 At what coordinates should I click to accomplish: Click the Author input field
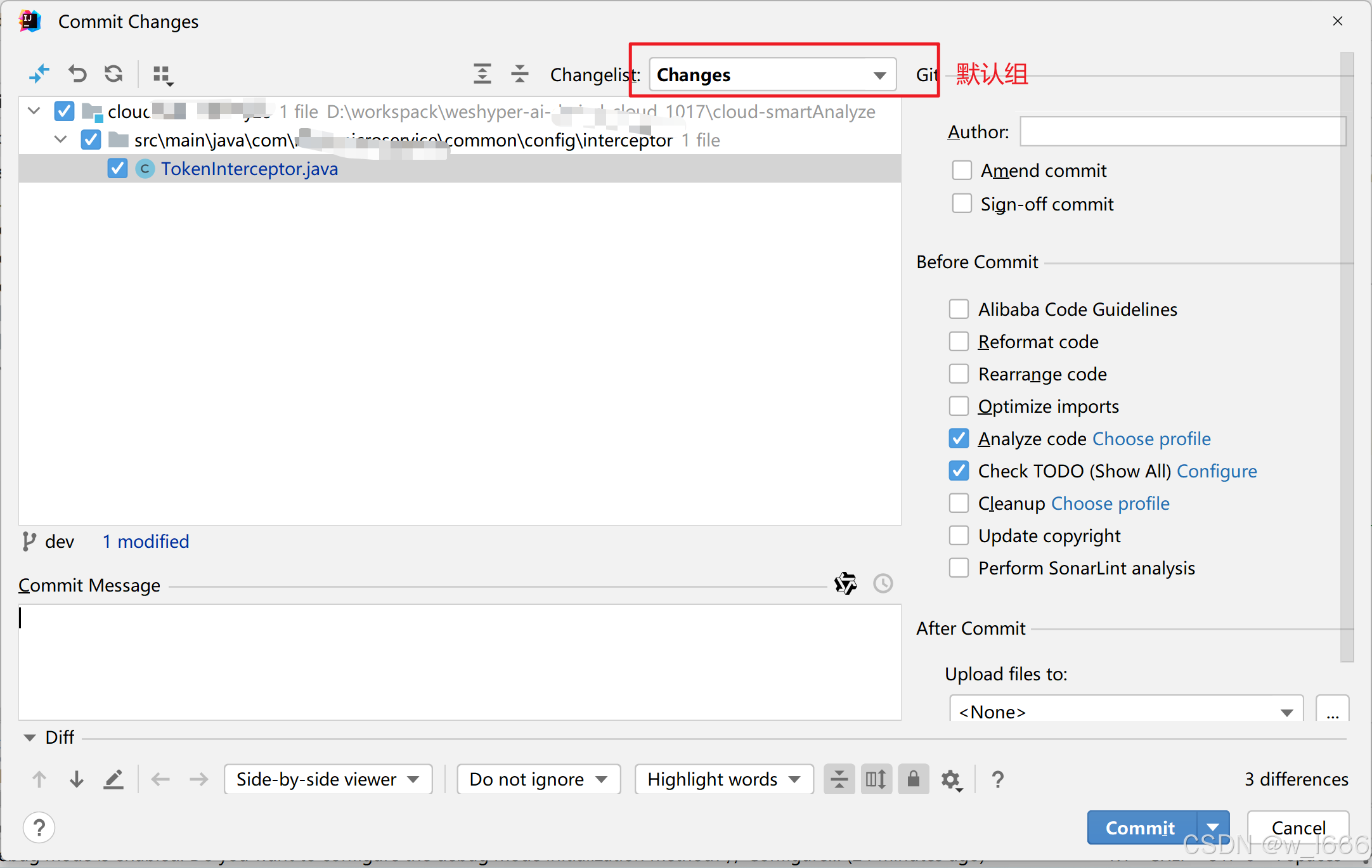click(1182, 132)
